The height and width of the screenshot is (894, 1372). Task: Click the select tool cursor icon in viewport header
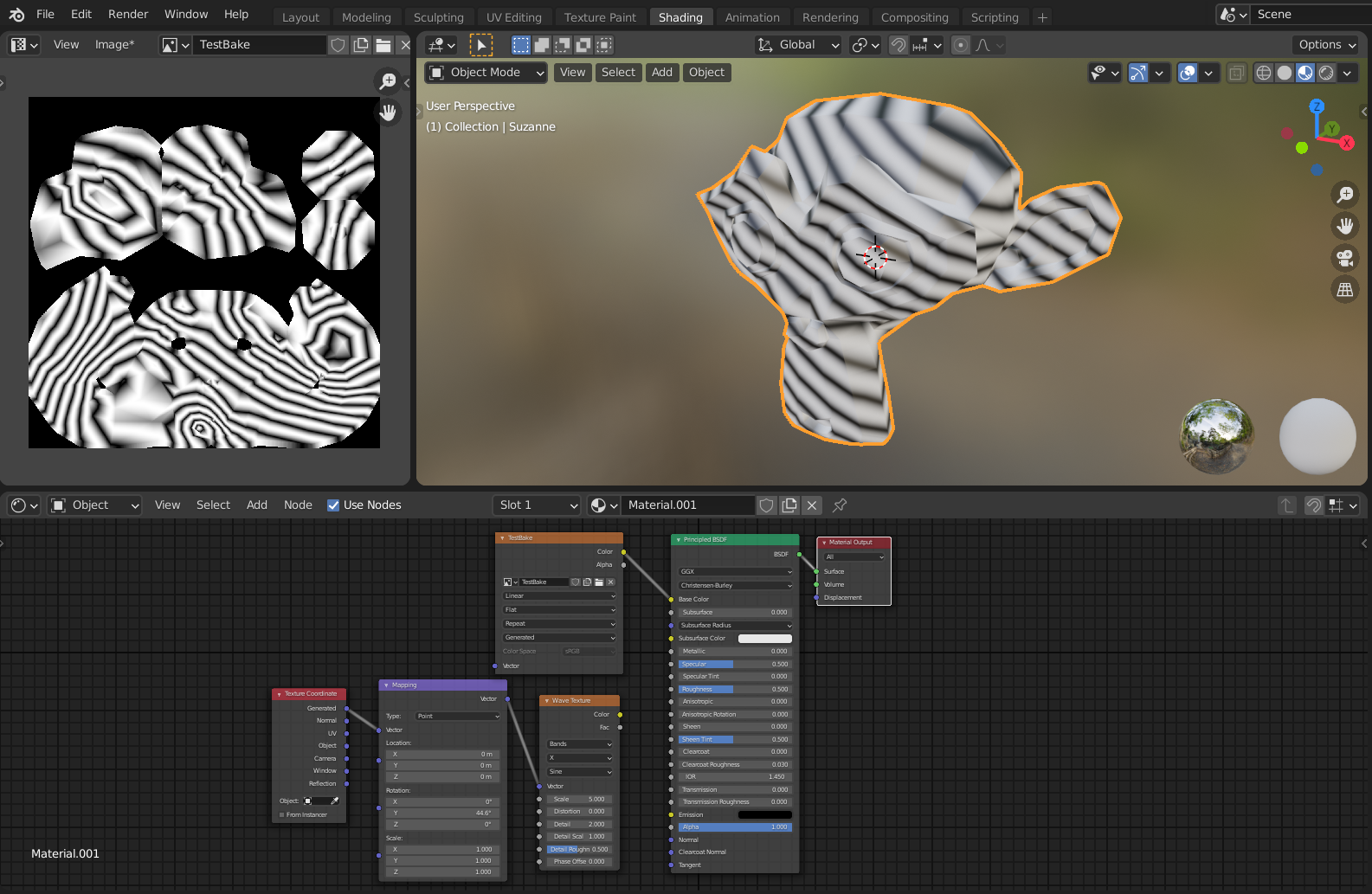pos(481,45)
